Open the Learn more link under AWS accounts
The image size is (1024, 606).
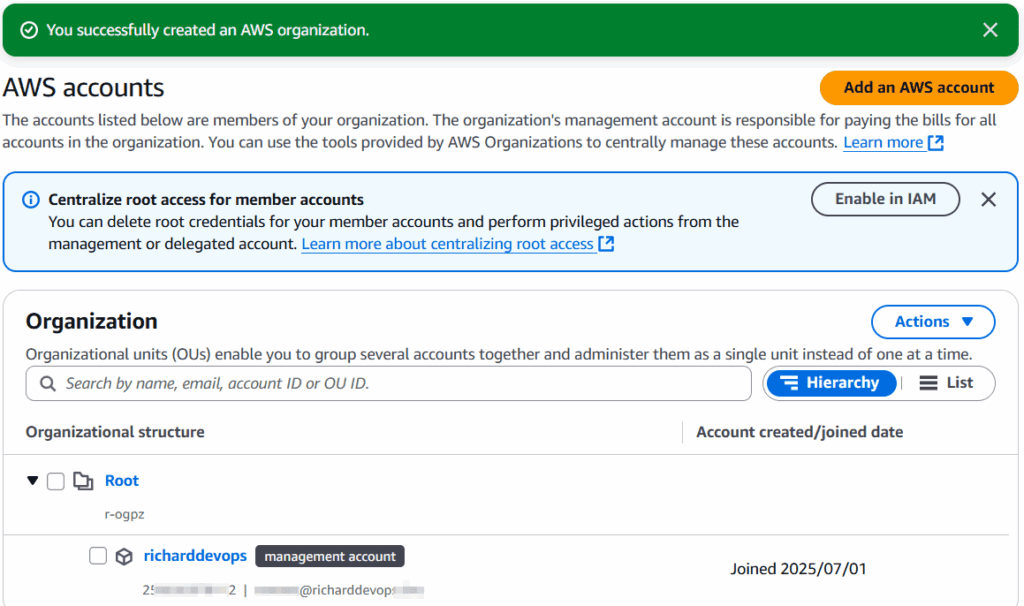click(x=893, y=142)
